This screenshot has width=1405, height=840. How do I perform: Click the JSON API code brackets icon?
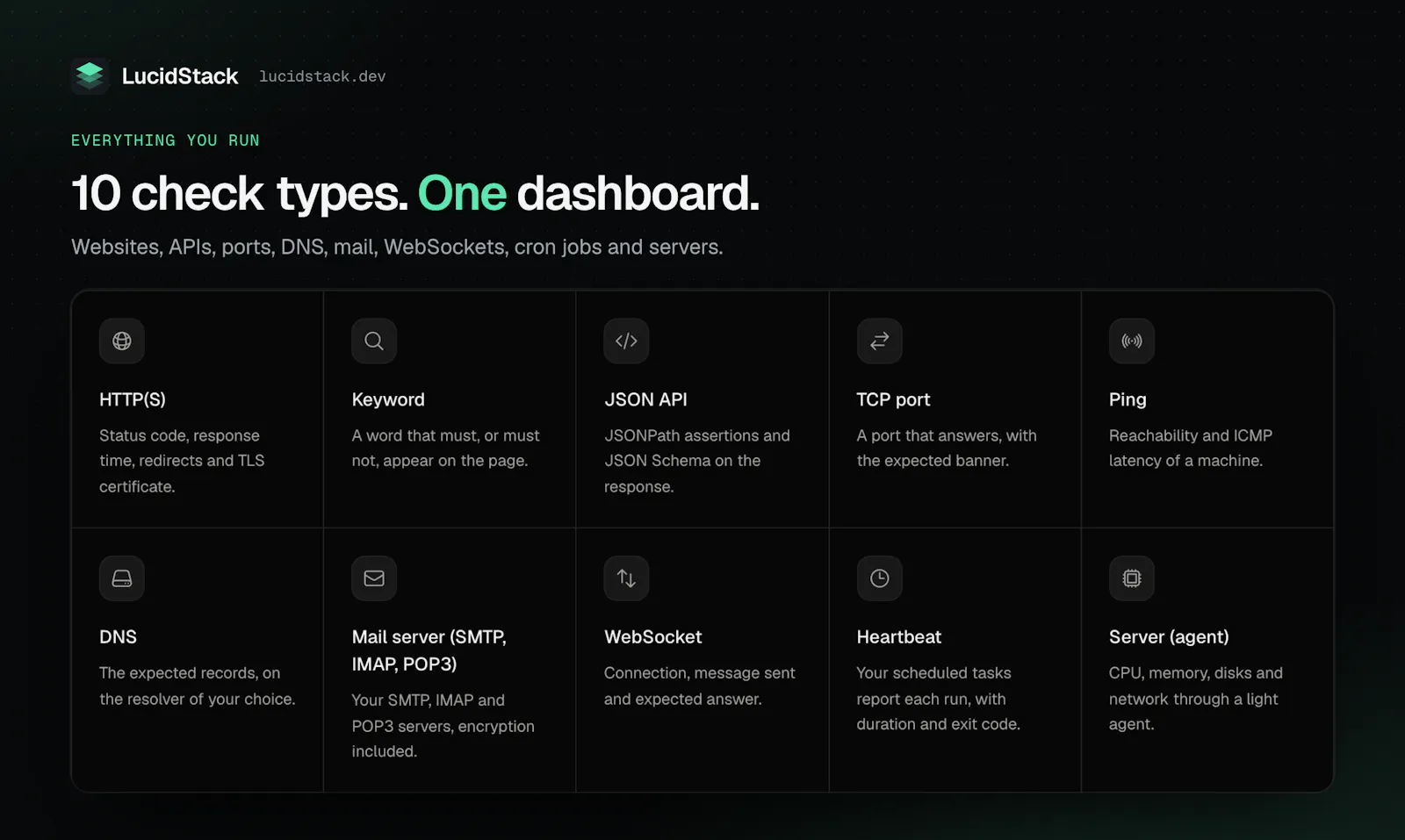click(626, 341)
